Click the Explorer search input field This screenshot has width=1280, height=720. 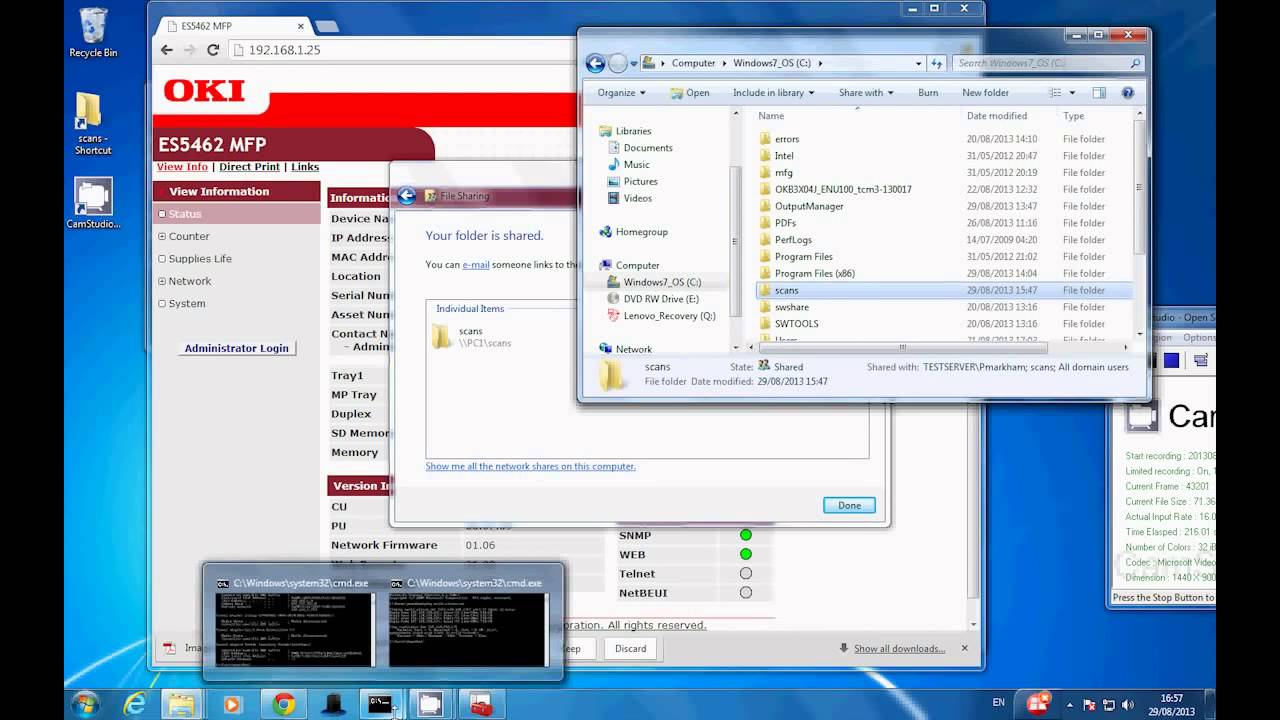(x=1039, y=63)
